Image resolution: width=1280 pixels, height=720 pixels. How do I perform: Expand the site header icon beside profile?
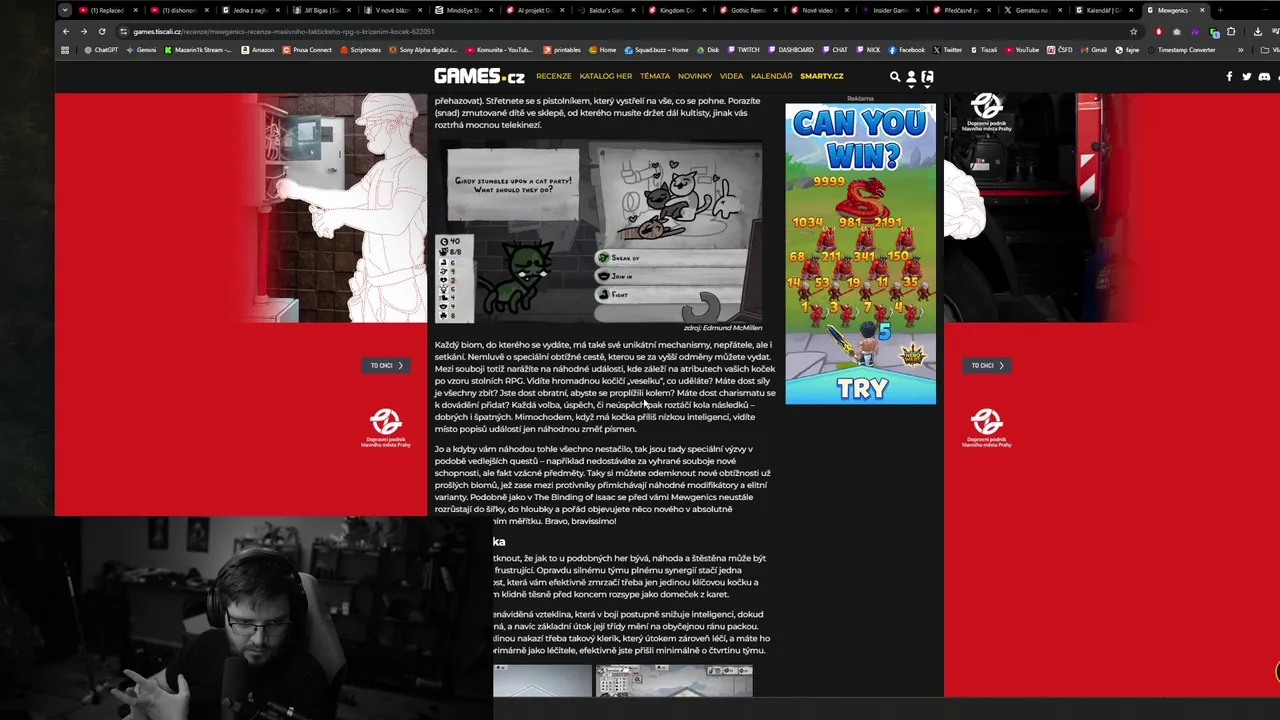[x=927, y=77]
